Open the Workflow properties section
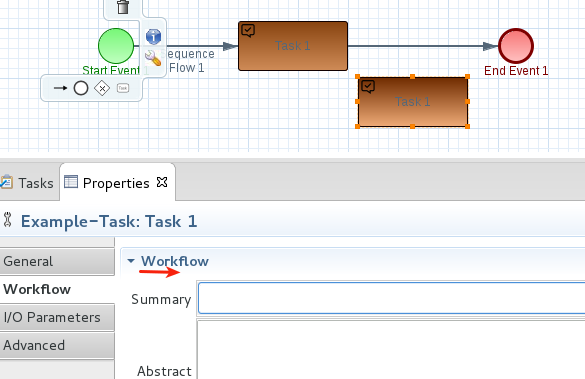 [x=57, y=289]
